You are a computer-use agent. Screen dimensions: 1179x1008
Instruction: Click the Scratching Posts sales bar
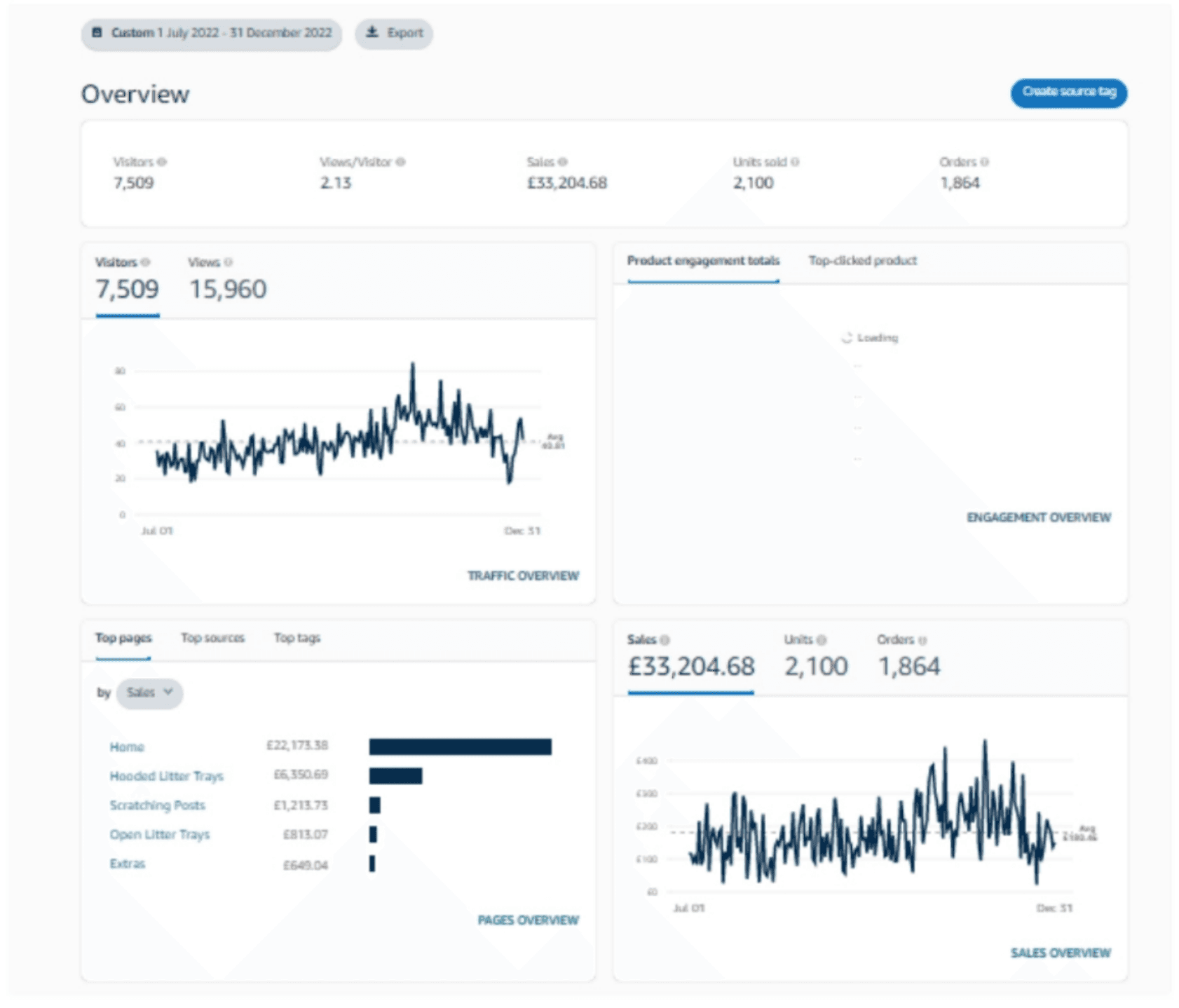click(x=375, y=805)
